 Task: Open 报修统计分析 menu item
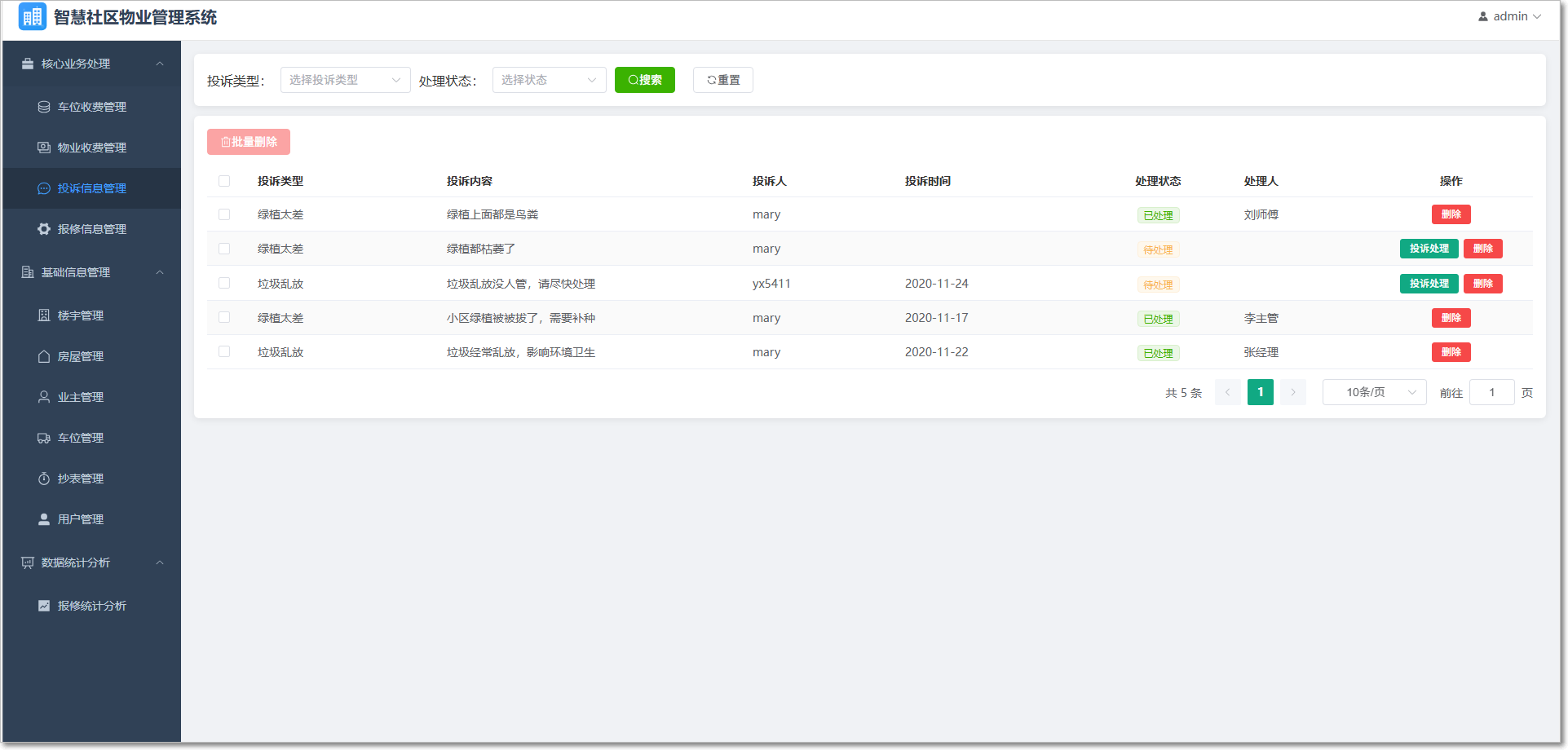pyautogui.click(x=91, y=606)
